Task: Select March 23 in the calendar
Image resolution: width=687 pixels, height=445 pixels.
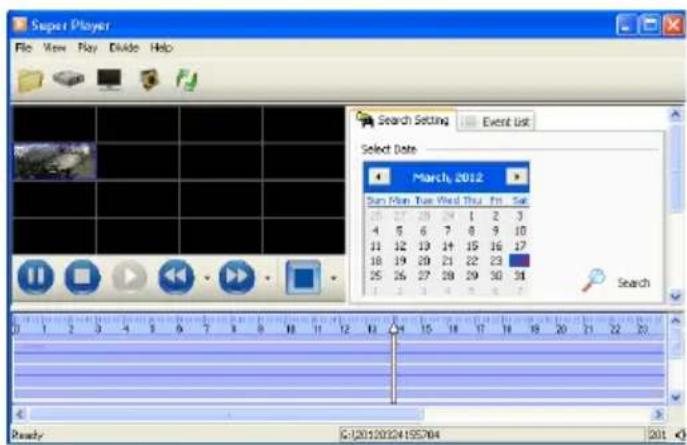Action: coord(496,261)
